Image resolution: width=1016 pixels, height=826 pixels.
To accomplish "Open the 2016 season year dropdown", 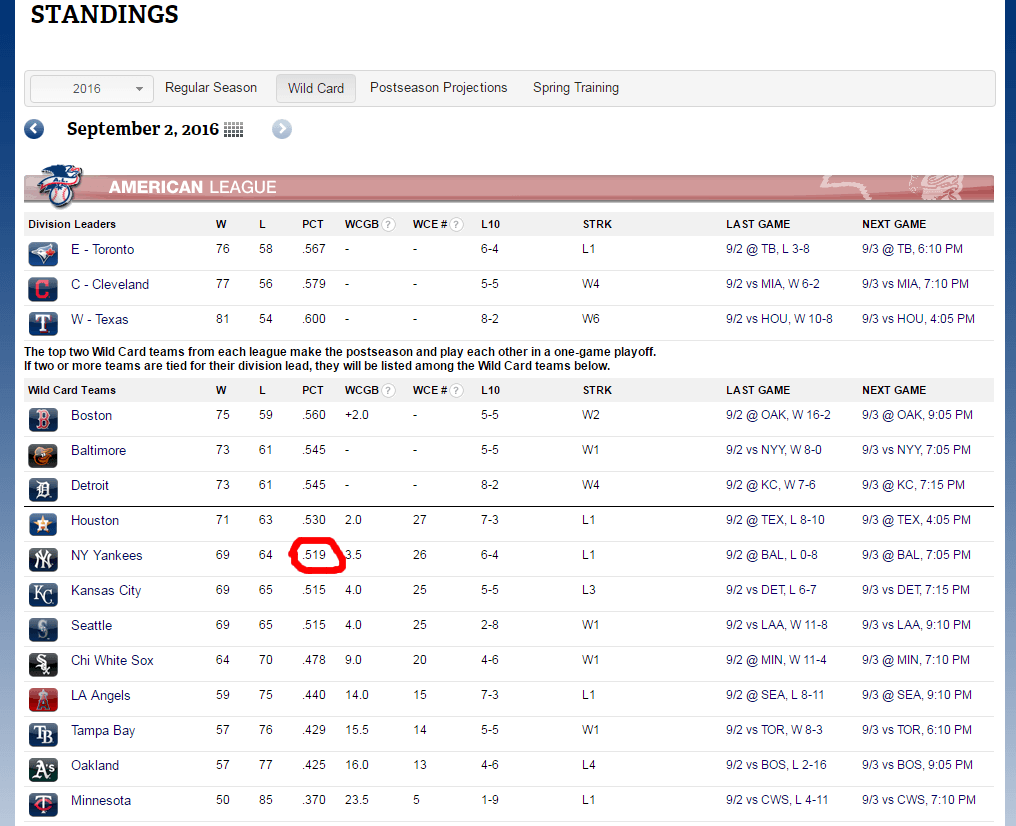I will tap(92, 89).
